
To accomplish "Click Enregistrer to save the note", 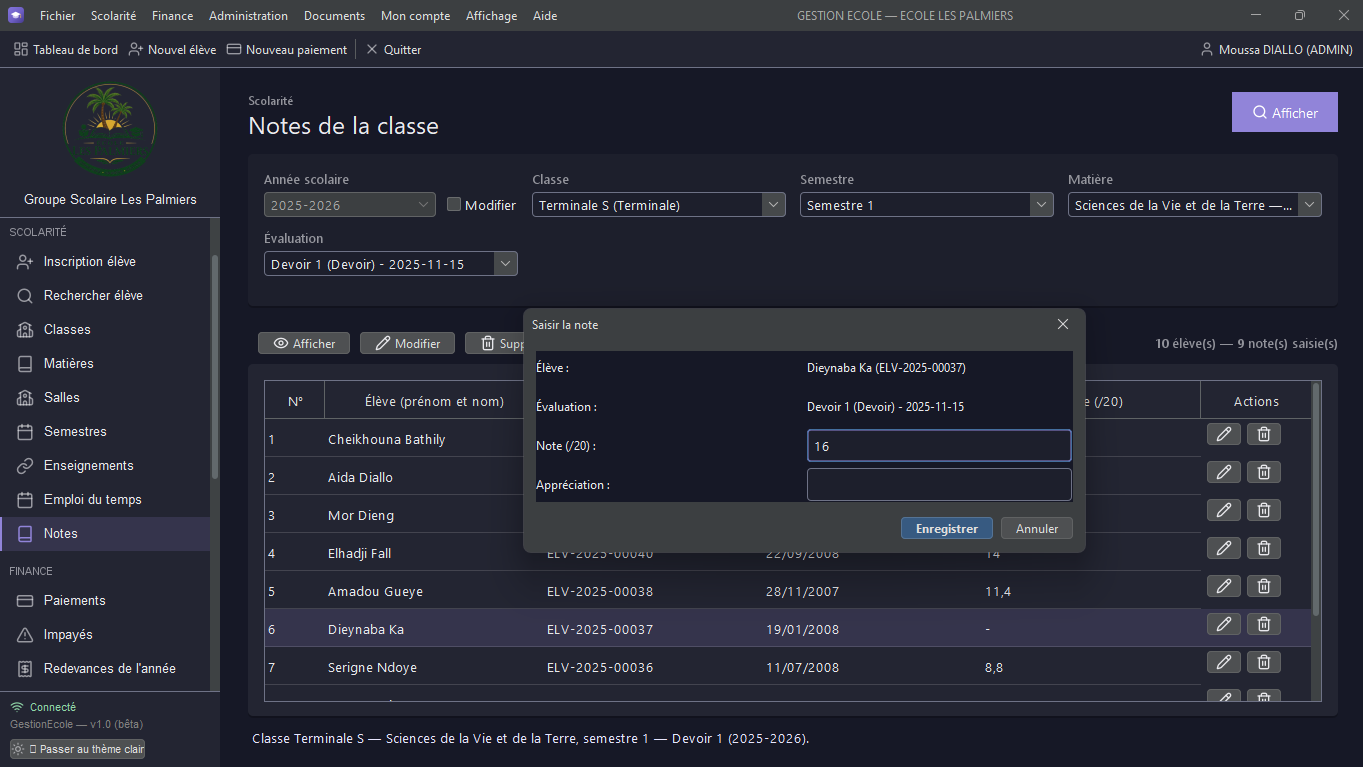I will pyautogui.click(x=947, y=528).
